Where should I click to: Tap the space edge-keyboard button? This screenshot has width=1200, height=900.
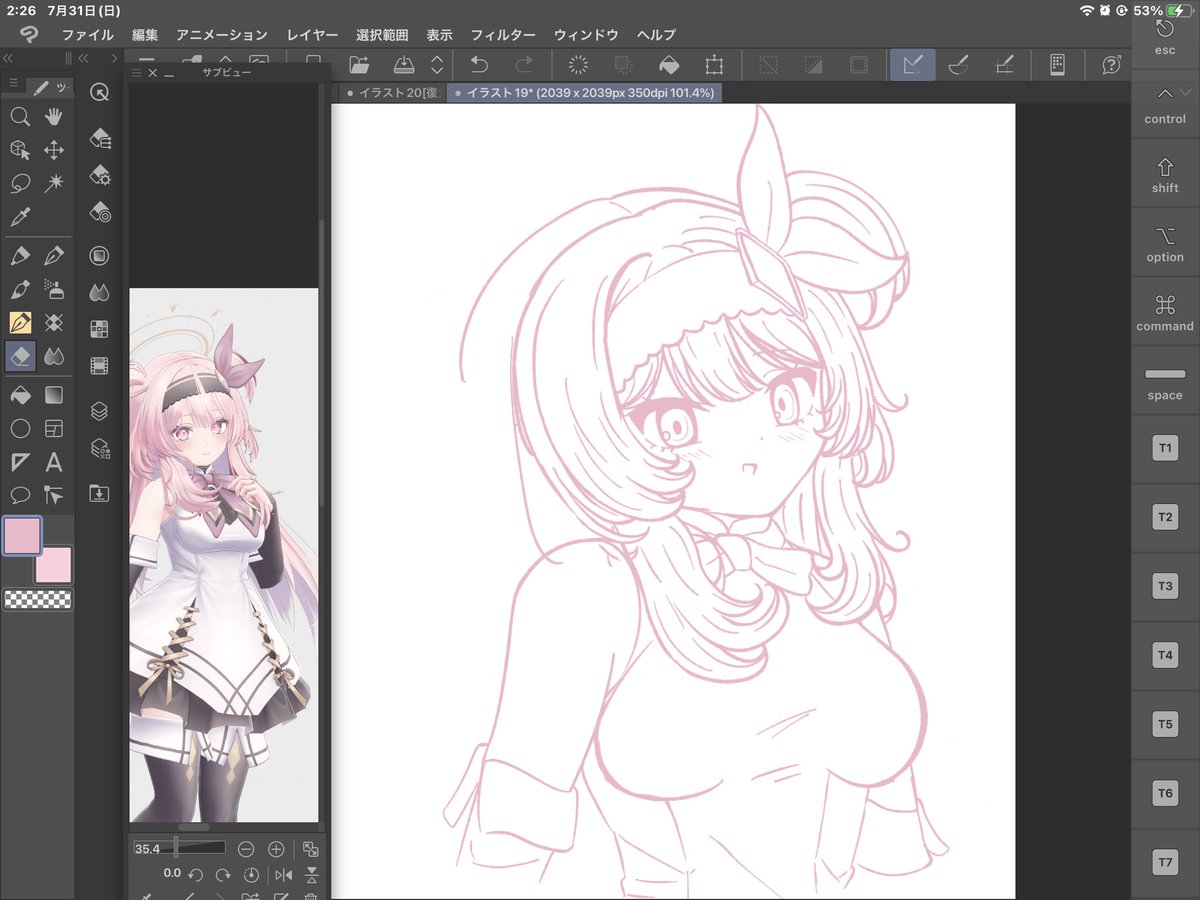[1165, 382]
